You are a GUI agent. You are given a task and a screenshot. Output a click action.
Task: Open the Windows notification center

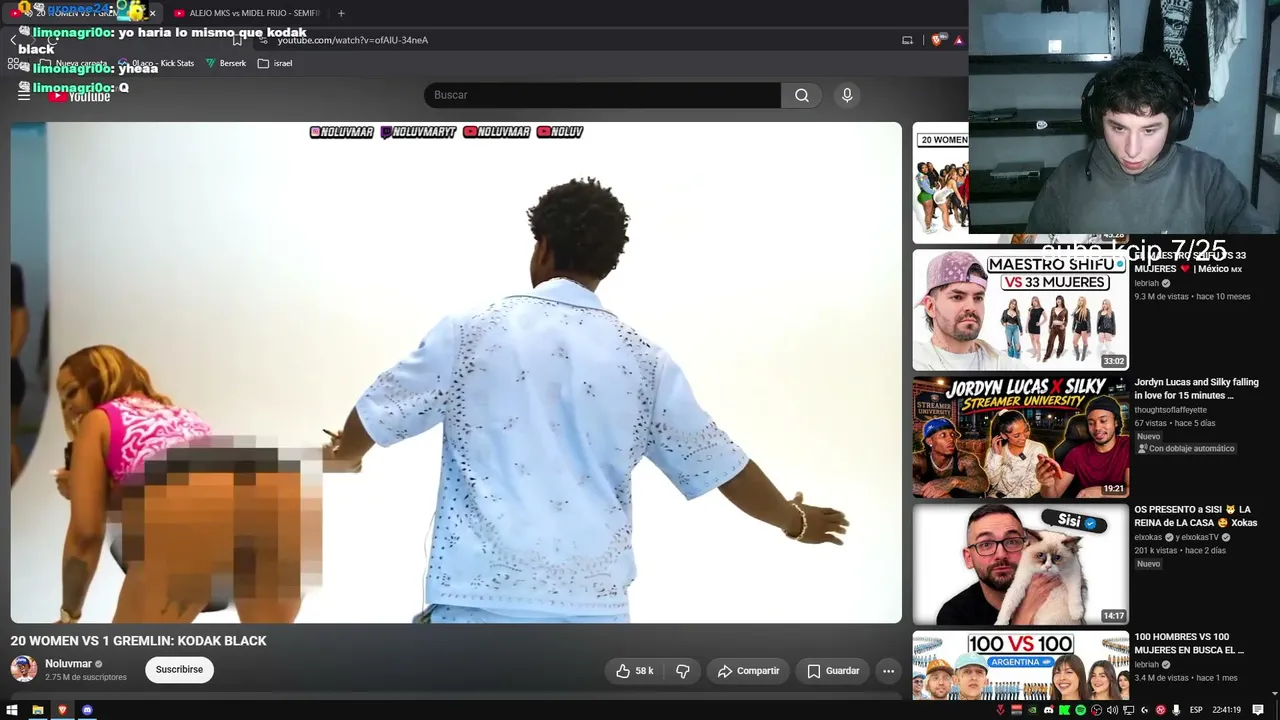1258,710
